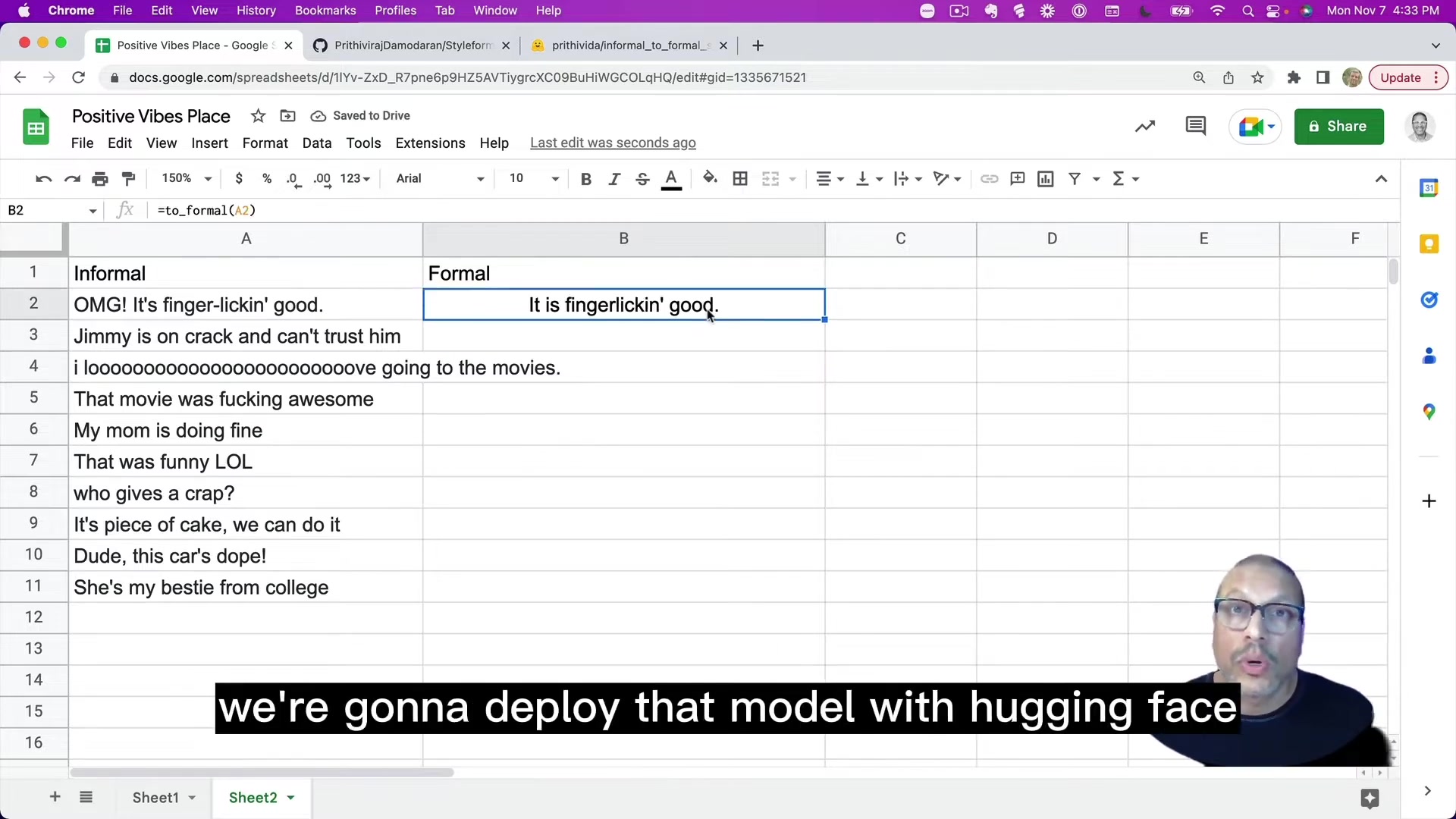This screenshot has width=1456, height=819.
Task: Click the print icon
Action: pos(100,179)
